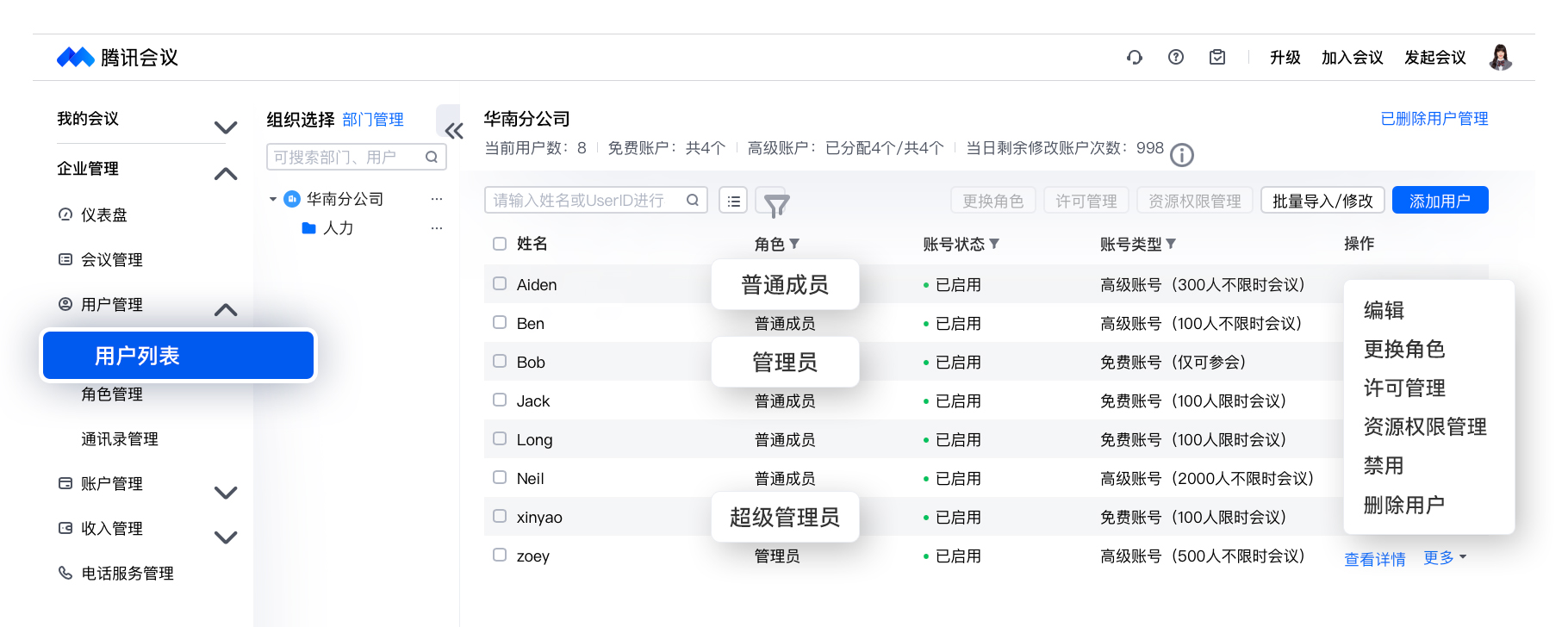Select the checkbox for Aiden
Image resolution: width=1568 pixels, height=627 pixels.
coord(500,283)
